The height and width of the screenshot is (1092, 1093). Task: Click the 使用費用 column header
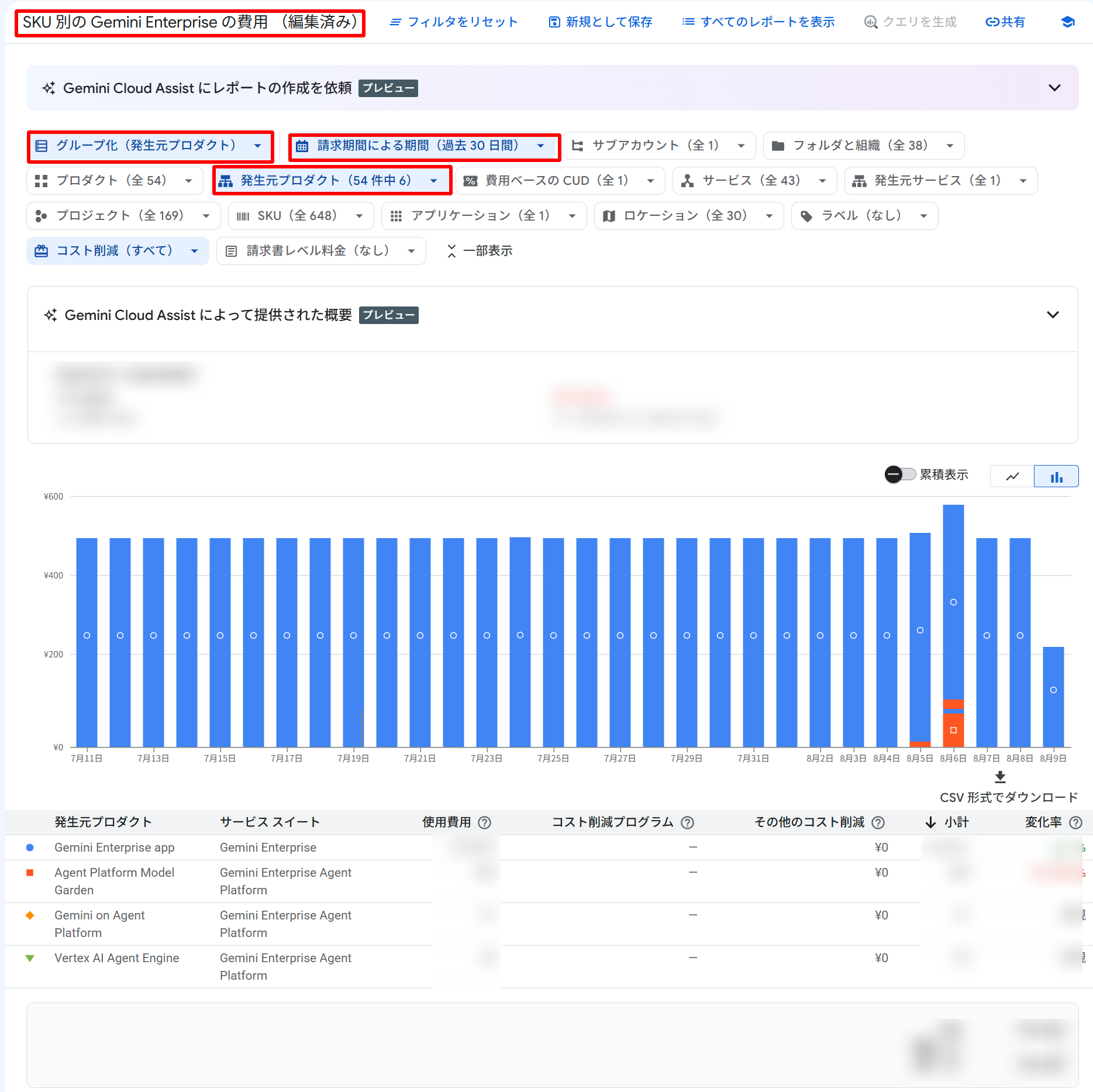click(447, 822)
